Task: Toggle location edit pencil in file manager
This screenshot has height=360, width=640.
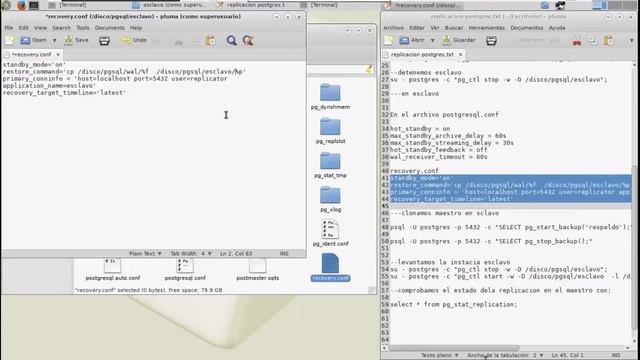Action: click(x=369, y=70)
